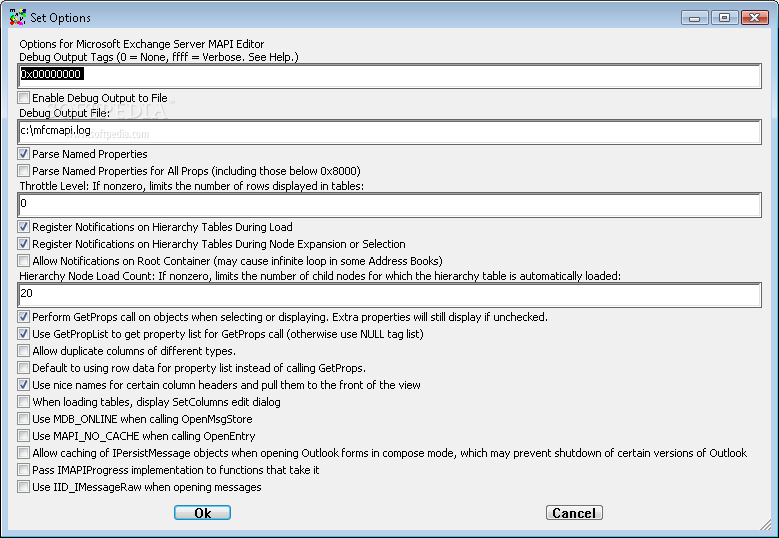
Task: Check Use MDB_ONLINE when calling OpenMsgStore
Action: coord(23,418)
